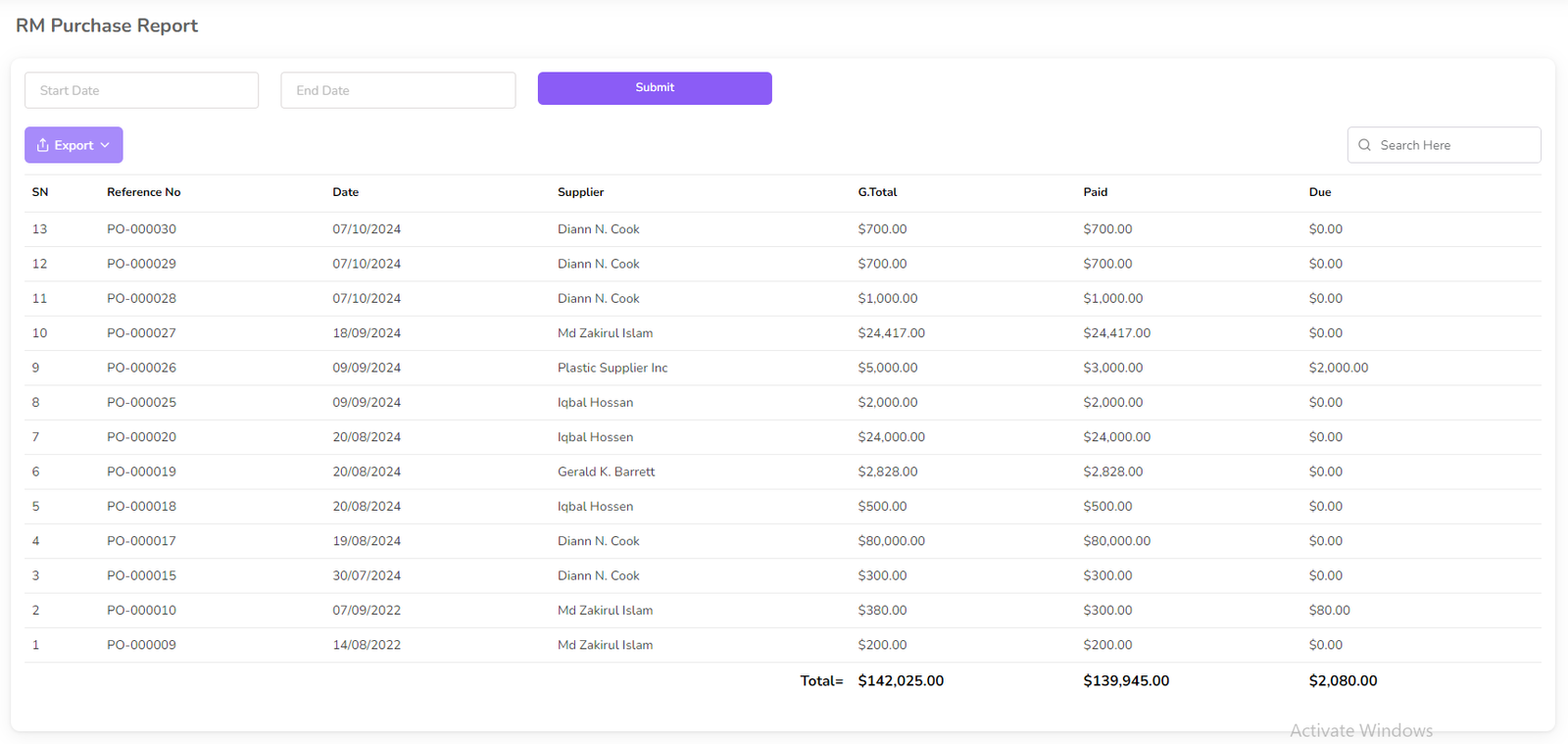This screenshot has width=1568, height=744.
Task: Sort by Reference No column header
Action: (143, 192)
